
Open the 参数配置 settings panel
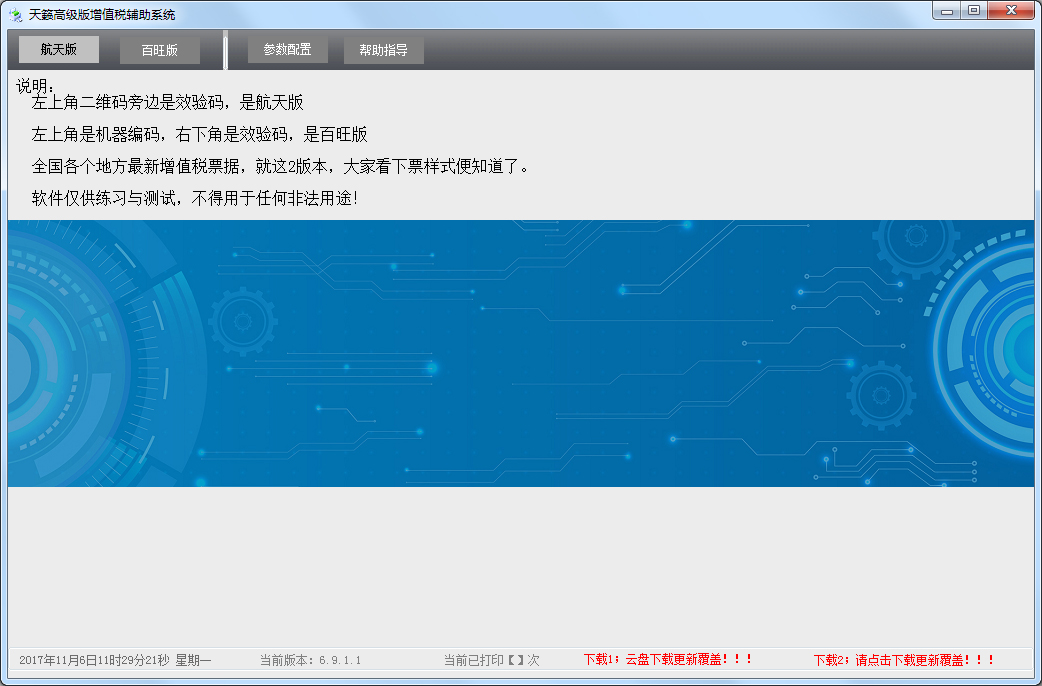287,48
